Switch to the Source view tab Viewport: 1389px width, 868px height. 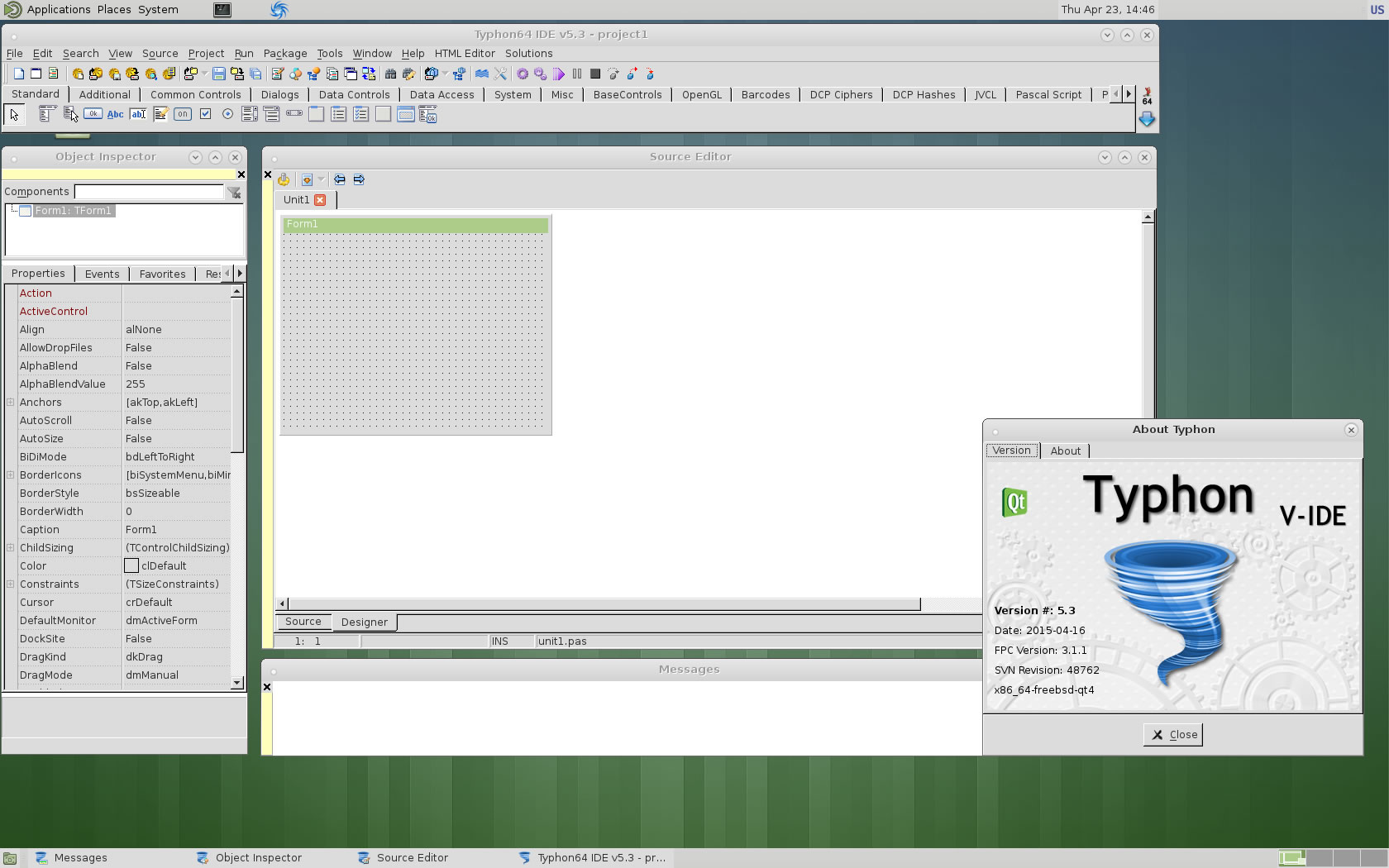pos(303,622)
